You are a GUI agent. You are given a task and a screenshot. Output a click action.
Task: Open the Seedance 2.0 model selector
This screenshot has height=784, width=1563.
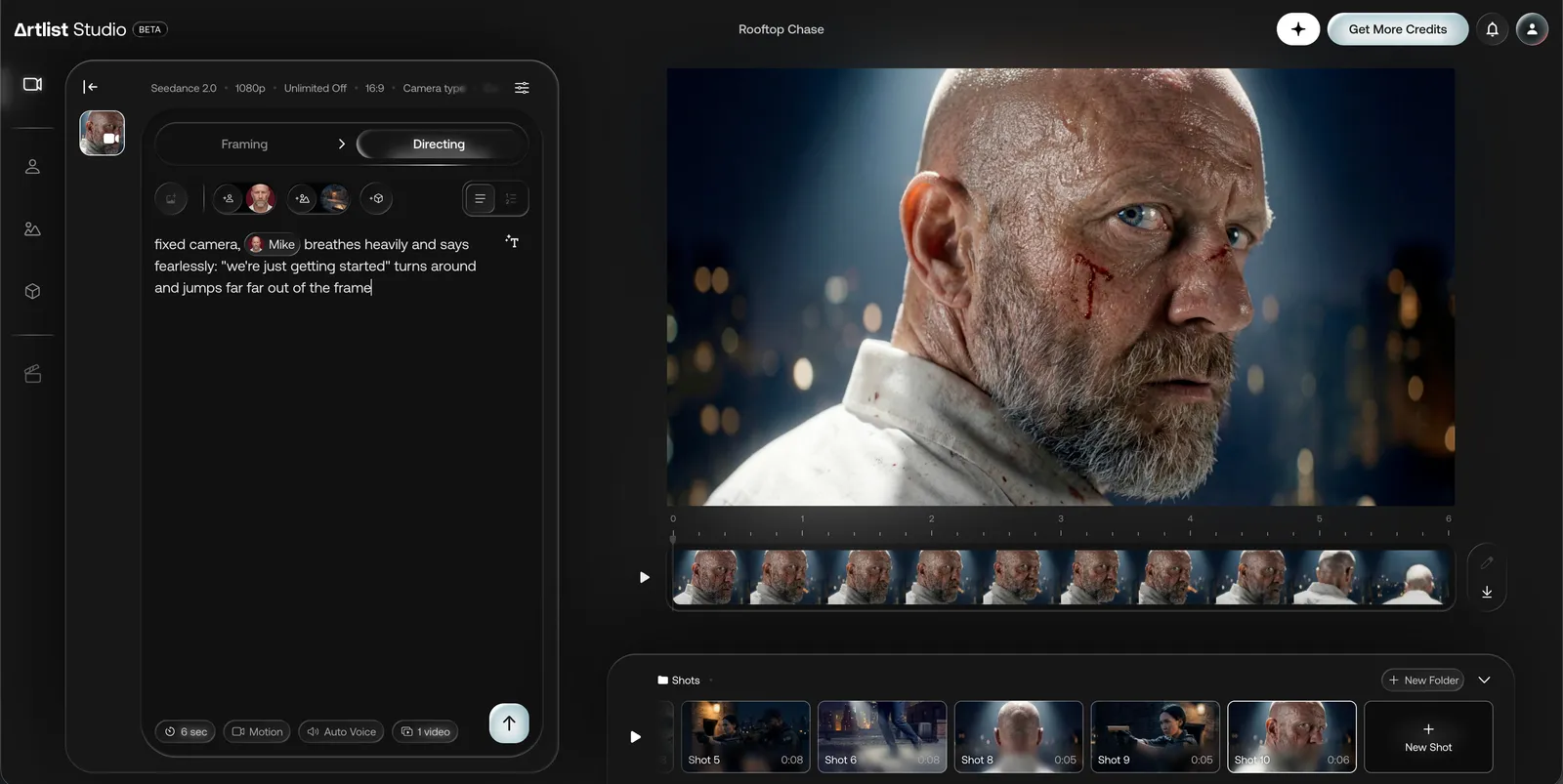184,88
